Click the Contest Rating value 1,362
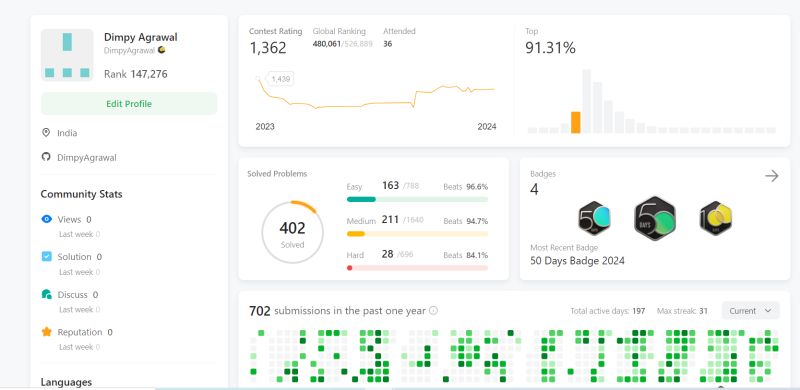 click(x=268, y=48)
